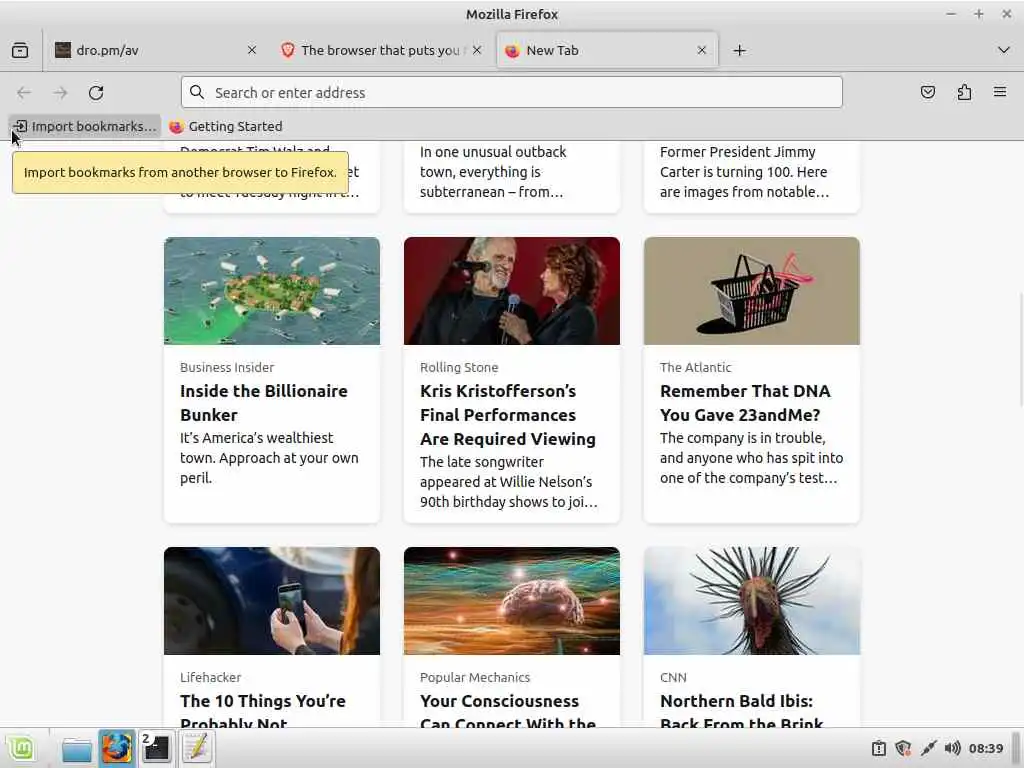Open the Billionaire Bunker island thumbnail

pos(272,291)
